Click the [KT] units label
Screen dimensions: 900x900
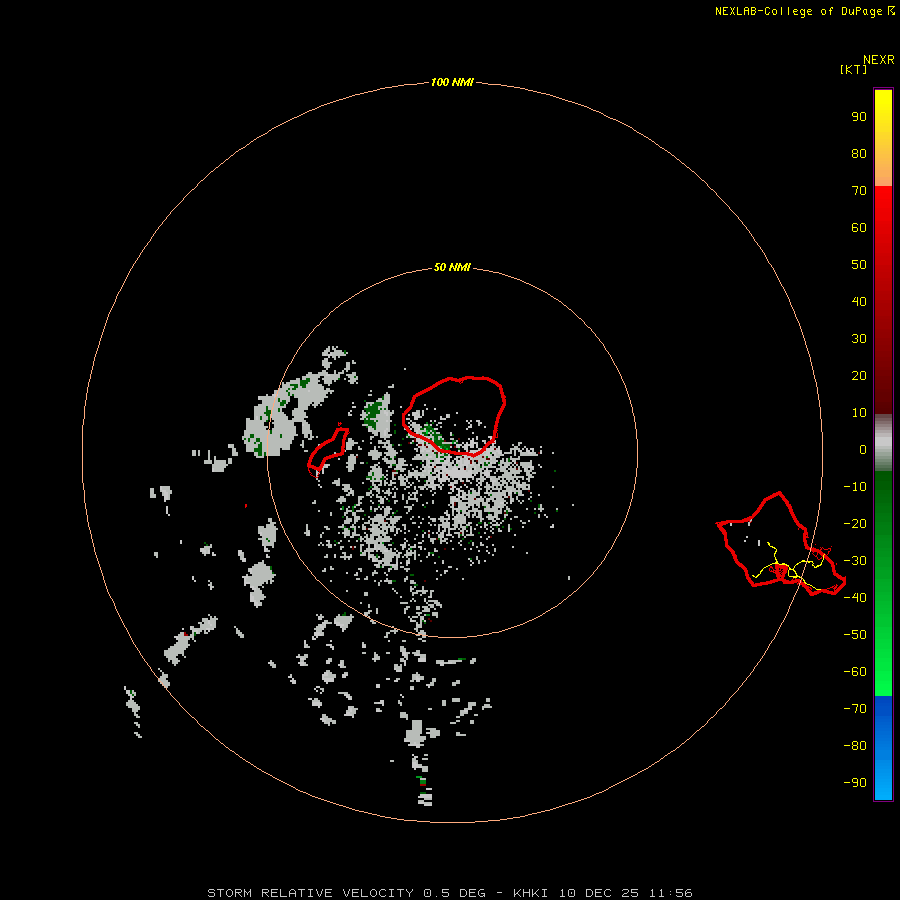853,69
